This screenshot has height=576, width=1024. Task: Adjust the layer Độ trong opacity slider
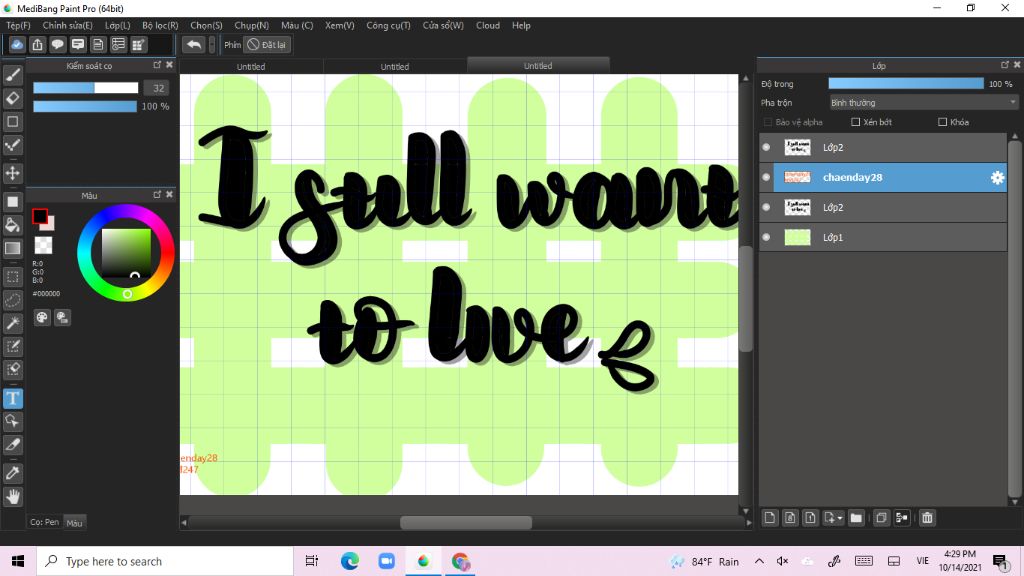click(x=906, y=84)
